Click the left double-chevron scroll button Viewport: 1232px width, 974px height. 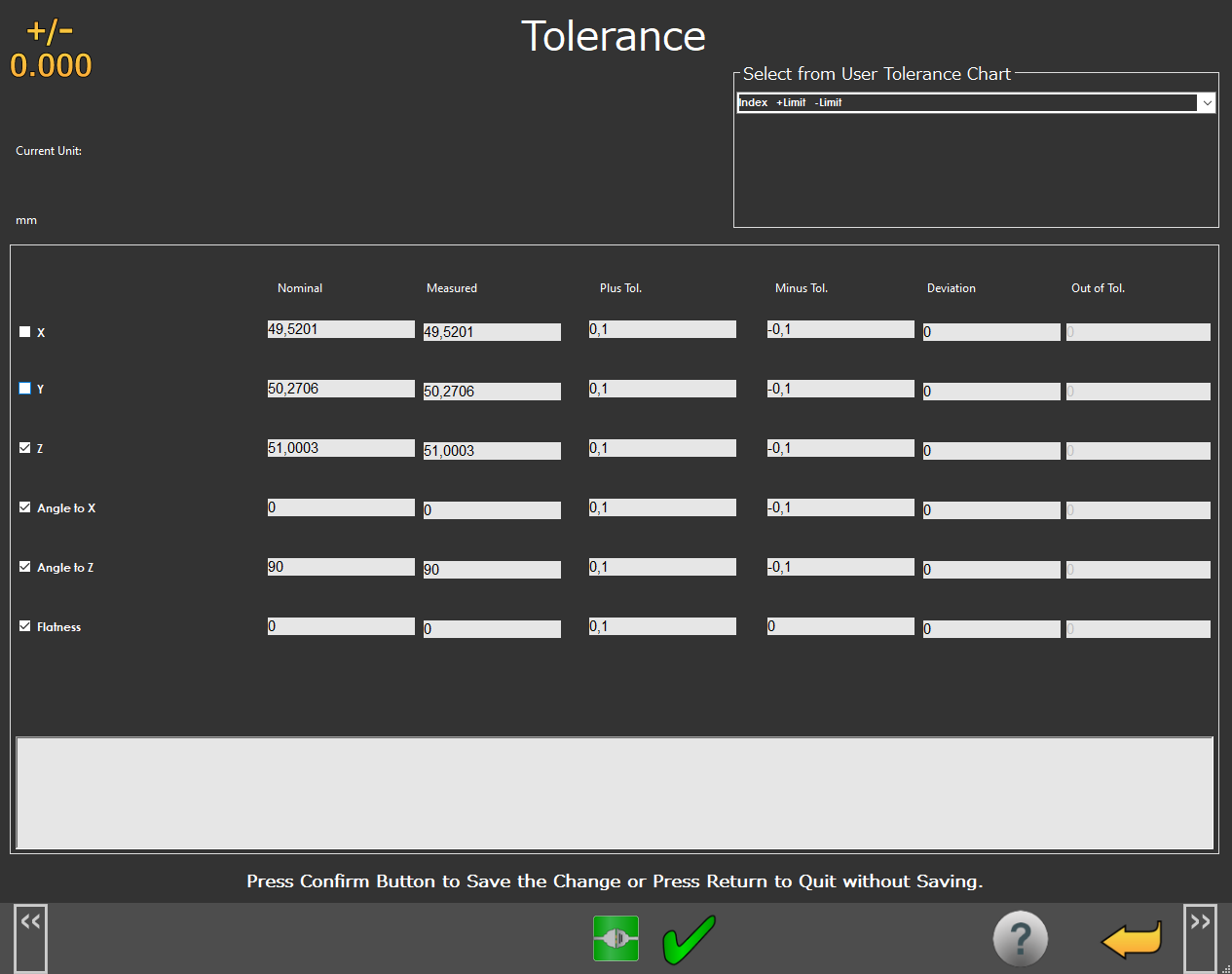point(30,937)
